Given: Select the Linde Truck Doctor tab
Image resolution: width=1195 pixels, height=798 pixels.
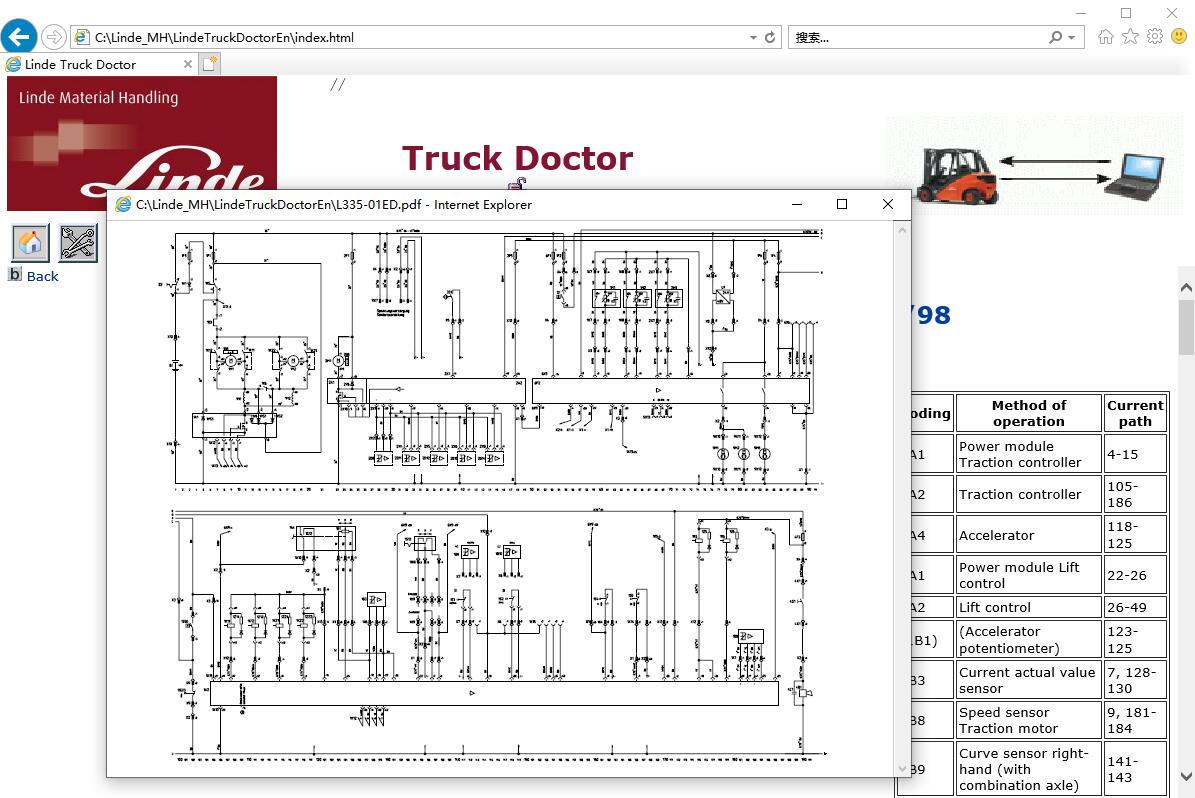Looking at the screenshot, I should (99, 65).
